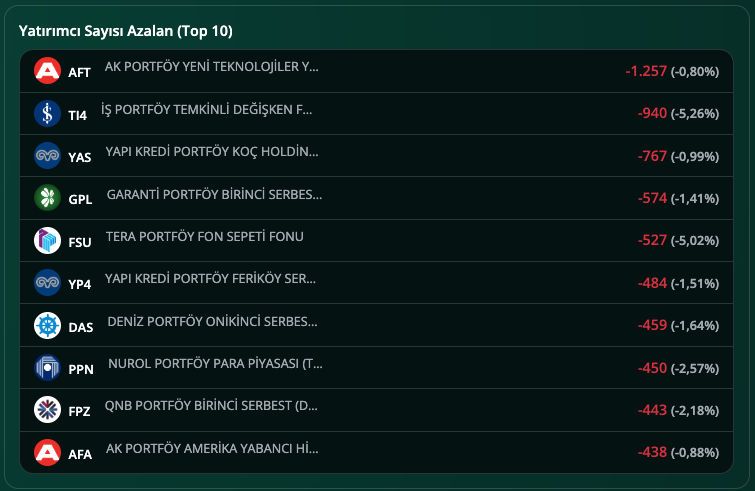Click the (-0,88%) percentage
Viewport: 755px width, 491px height.
(x=695, y=453)
